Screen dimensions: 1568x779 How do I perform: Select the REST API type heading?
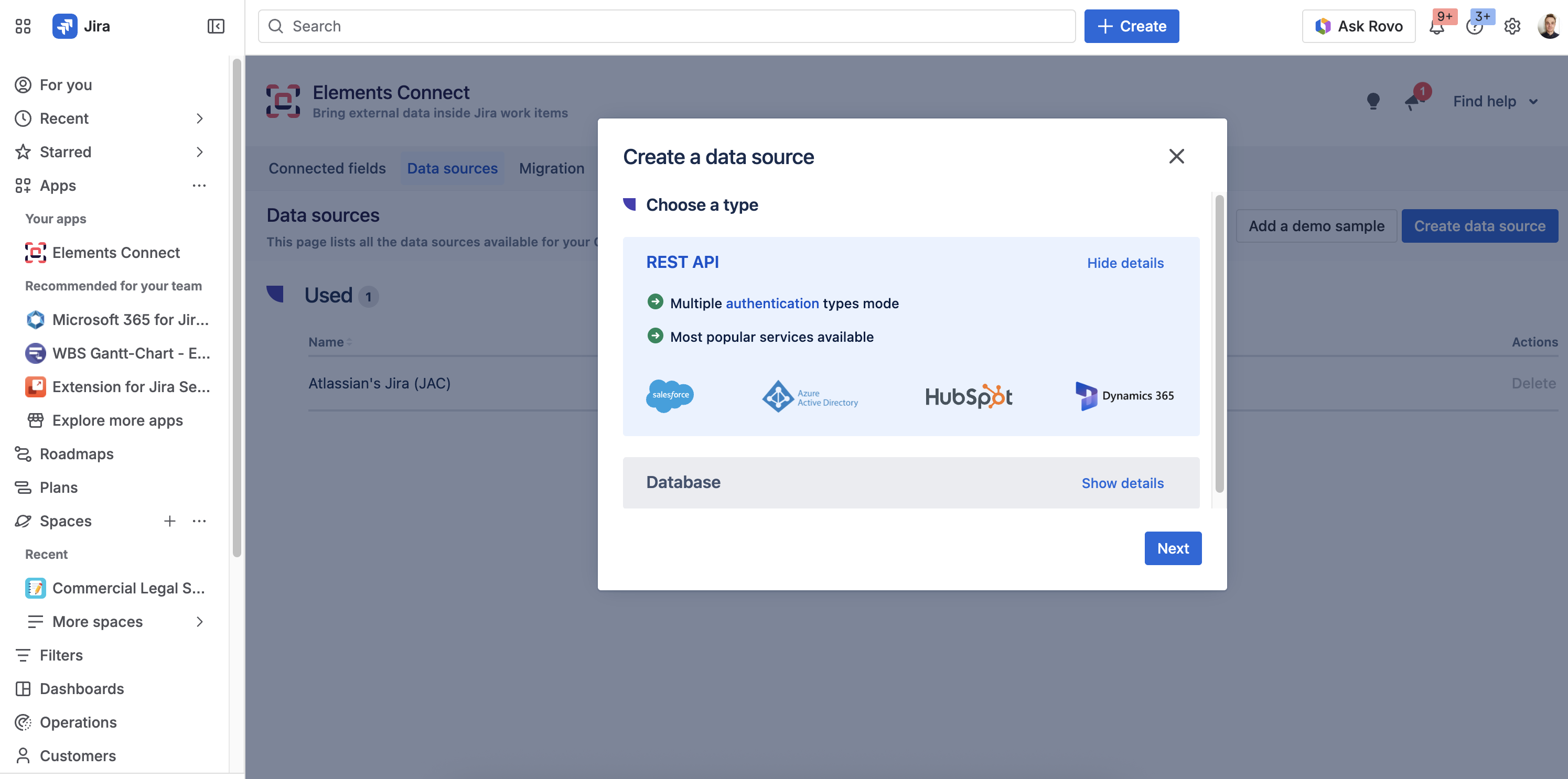[x=682, y=262]
